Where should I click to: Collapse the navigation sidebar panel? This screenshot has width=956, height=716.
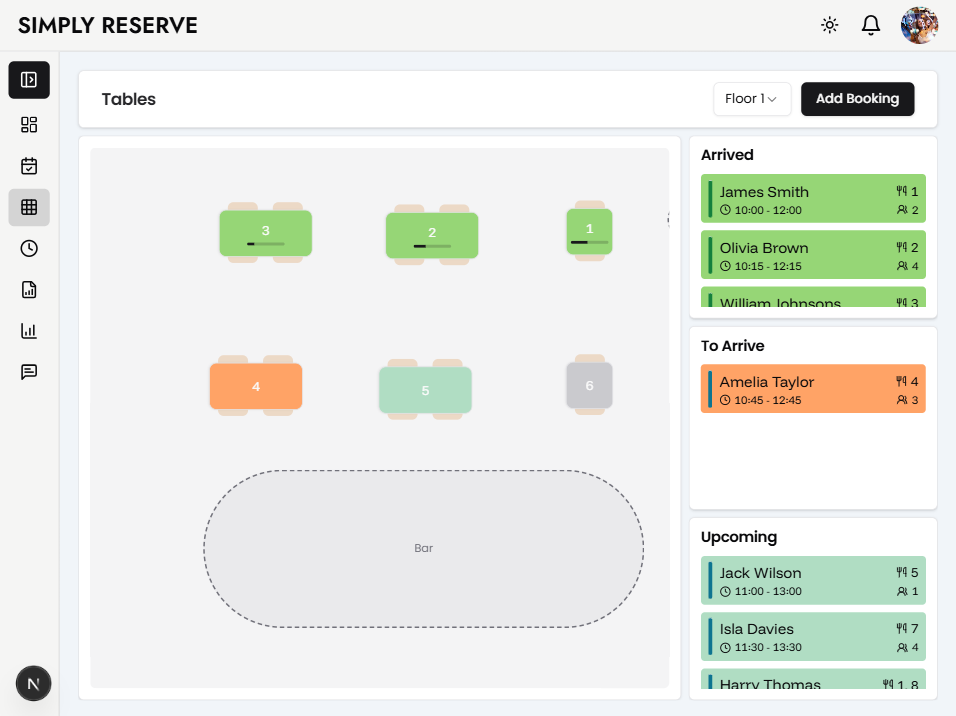click(29, 80)
